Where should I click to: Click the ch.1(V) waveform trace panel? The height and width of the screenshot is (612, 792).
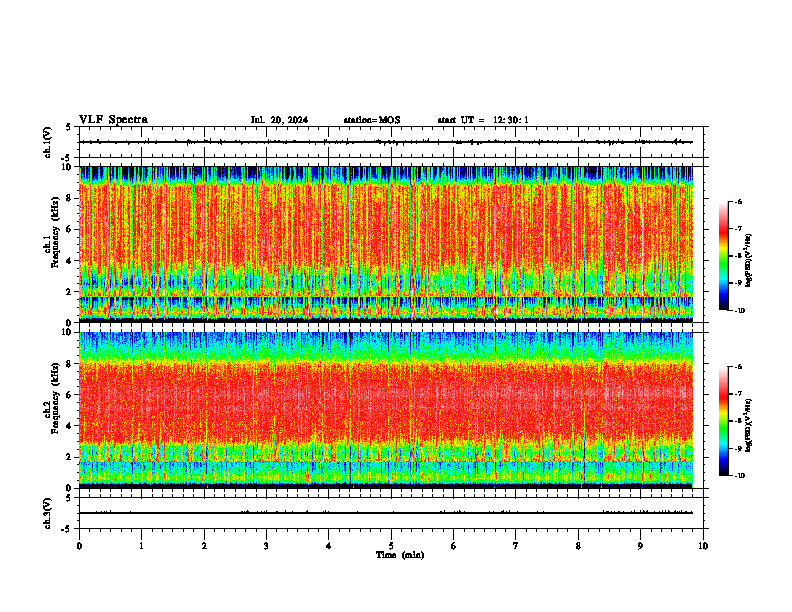click(x=391, y=142)
